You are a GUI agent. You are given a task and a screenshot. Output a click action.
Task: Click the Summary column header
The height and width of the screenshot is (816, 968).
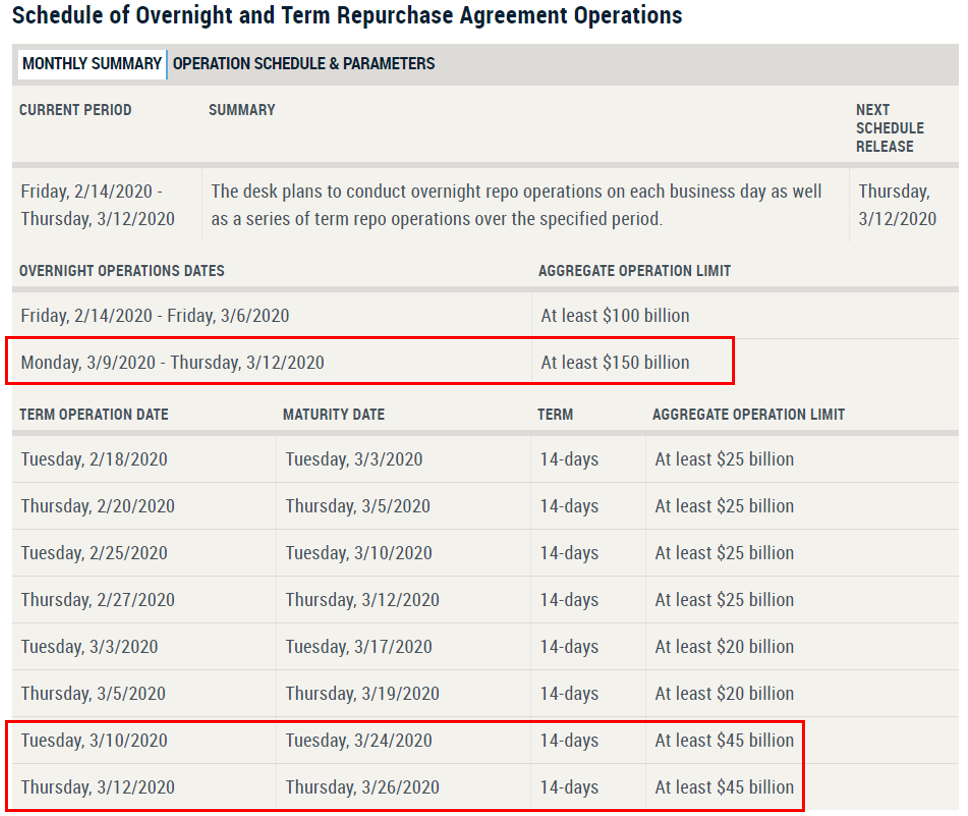242,110
